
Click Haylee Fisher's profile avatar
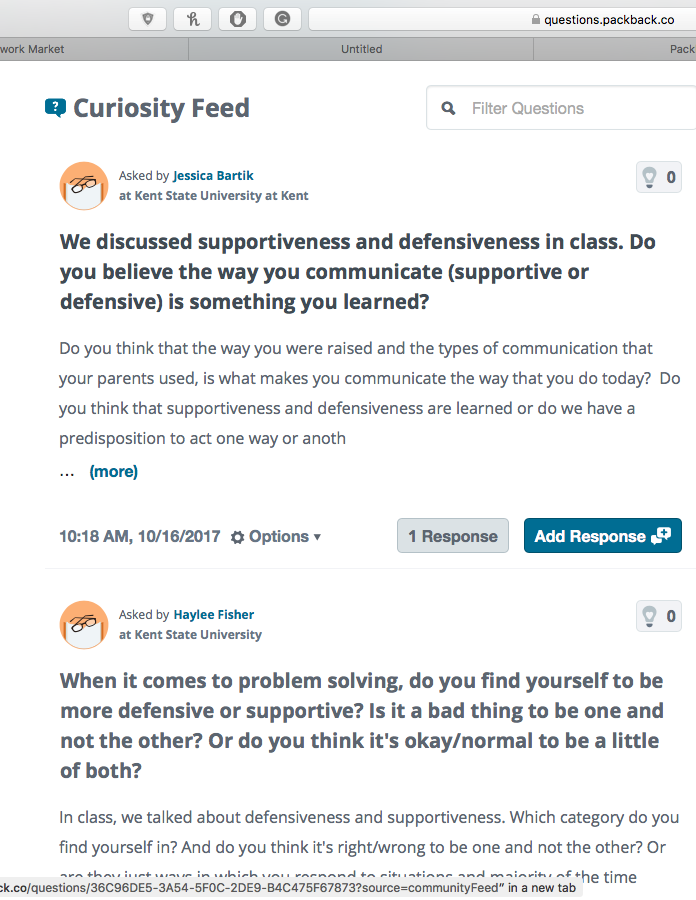click(x=84, y=624)
